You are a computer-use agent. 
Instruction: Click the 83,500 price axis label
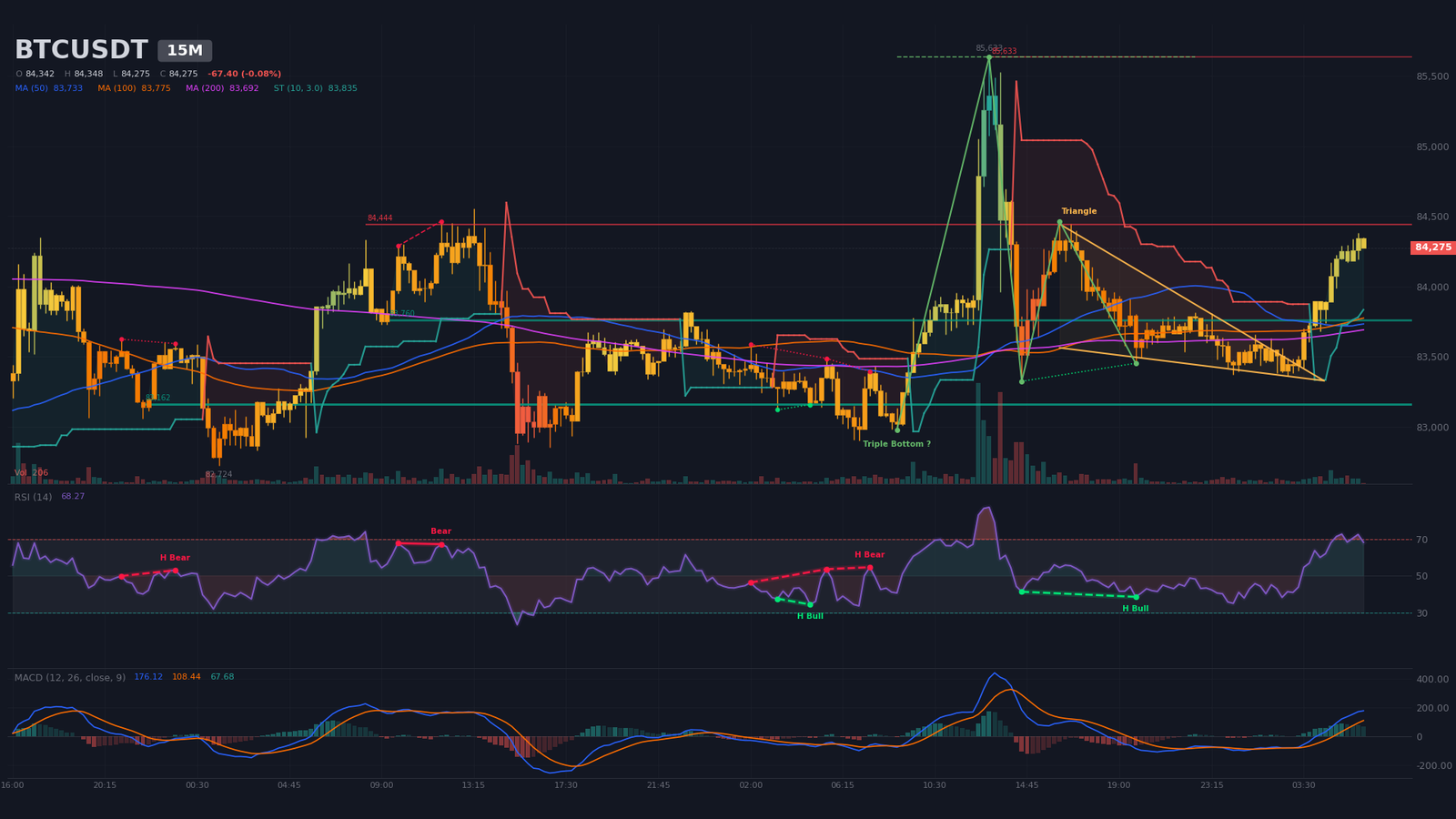1432,357
